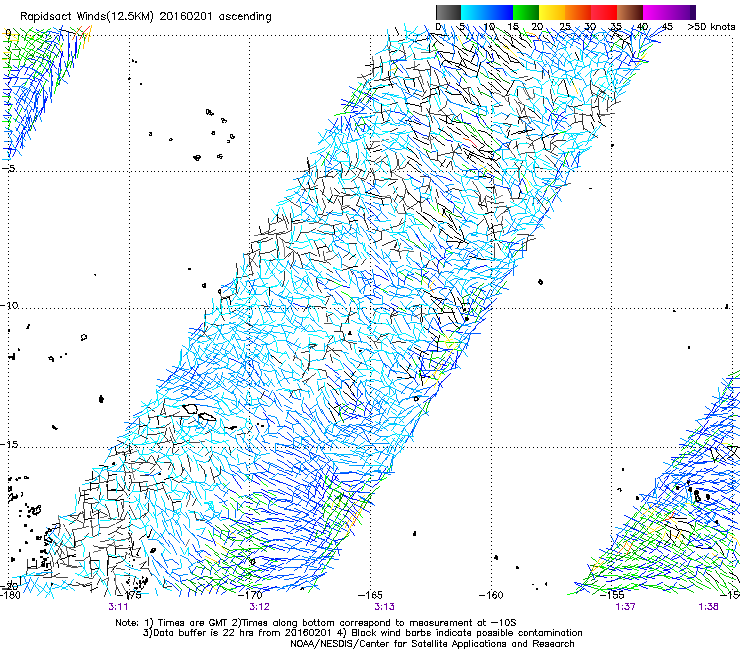Image resolution: width=740 pixels, height=650 pixels.
Task: Click the '-20' latitude axis label
Action: click(x=9, y=586)
